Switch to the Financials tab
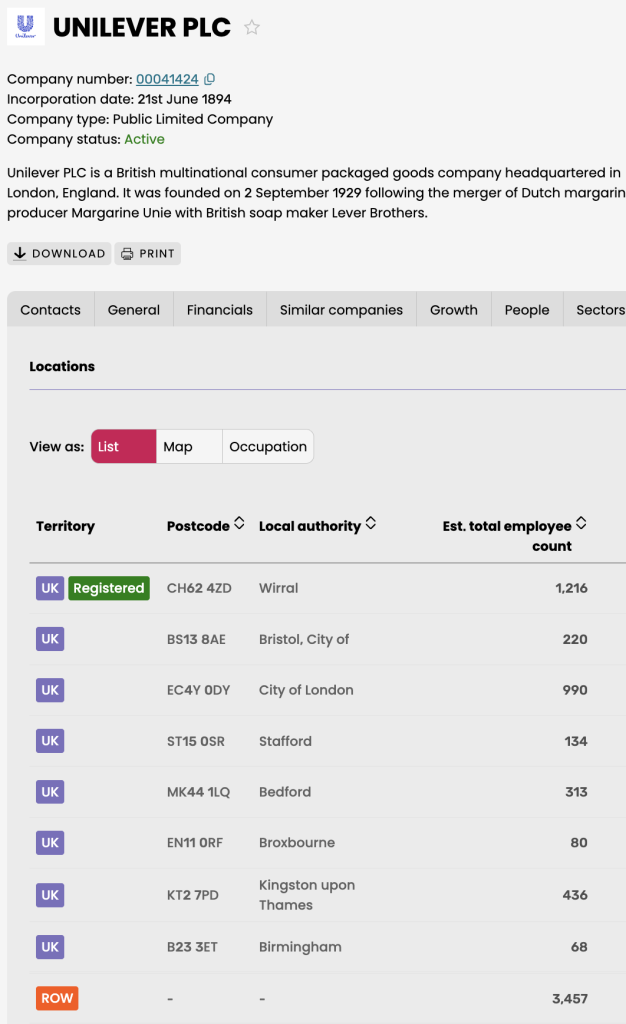 coord(219,310)
